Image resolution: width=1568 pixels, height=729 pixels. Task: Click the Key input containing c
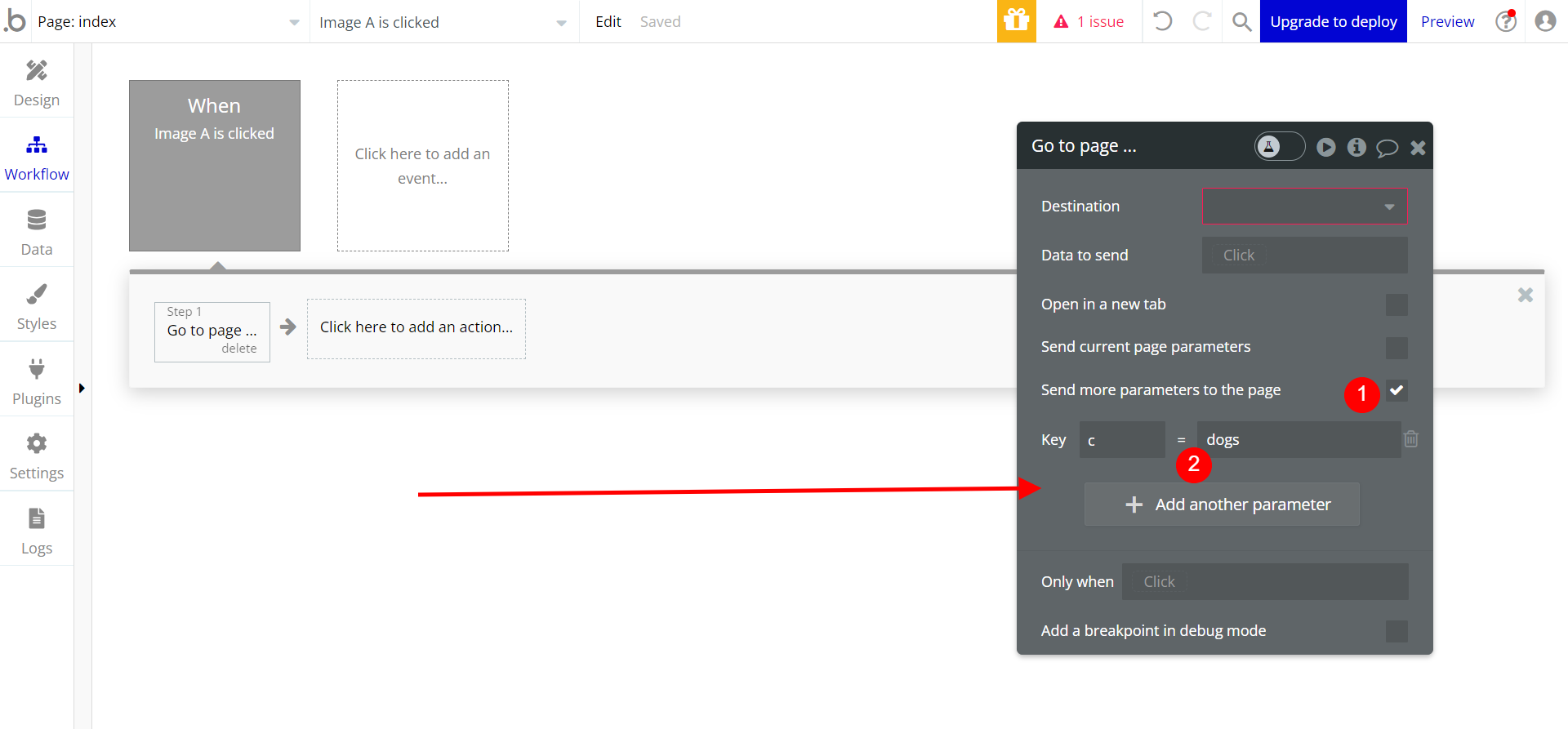click(x=1122, y=440)
